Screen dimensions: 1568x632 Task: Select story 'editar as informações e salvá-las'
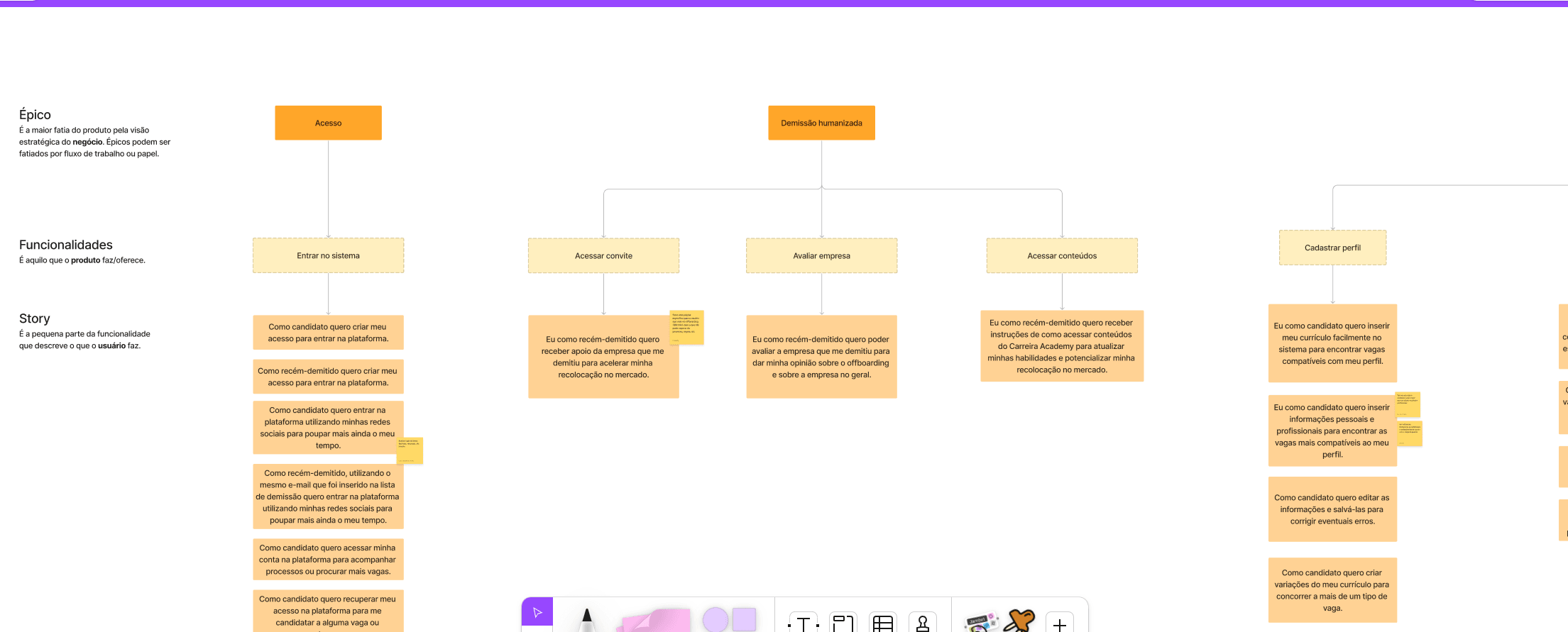(x=1332, y=509)
